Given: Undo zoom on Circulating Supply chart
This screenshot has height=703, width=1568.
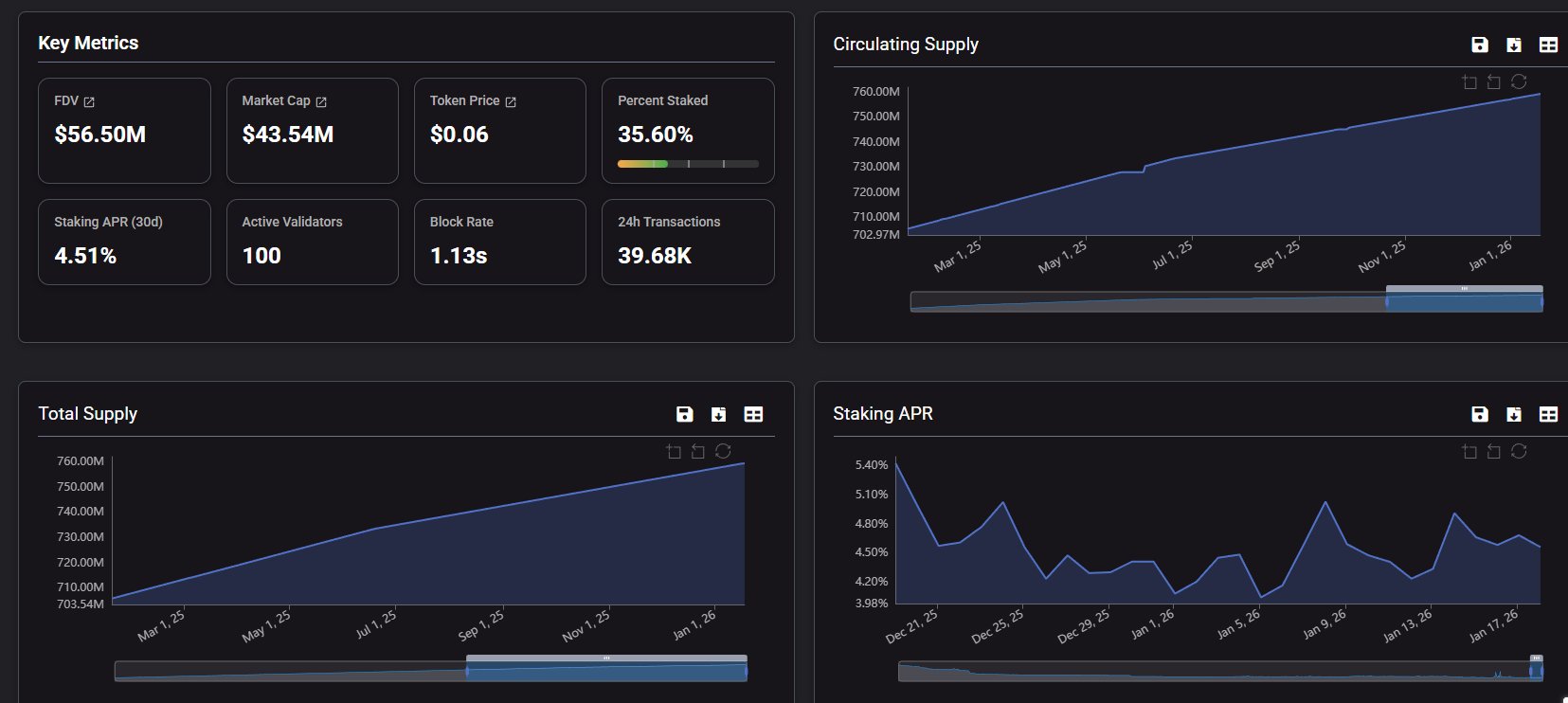Looking at the screenshot, I should click(x=1494, y=82).
